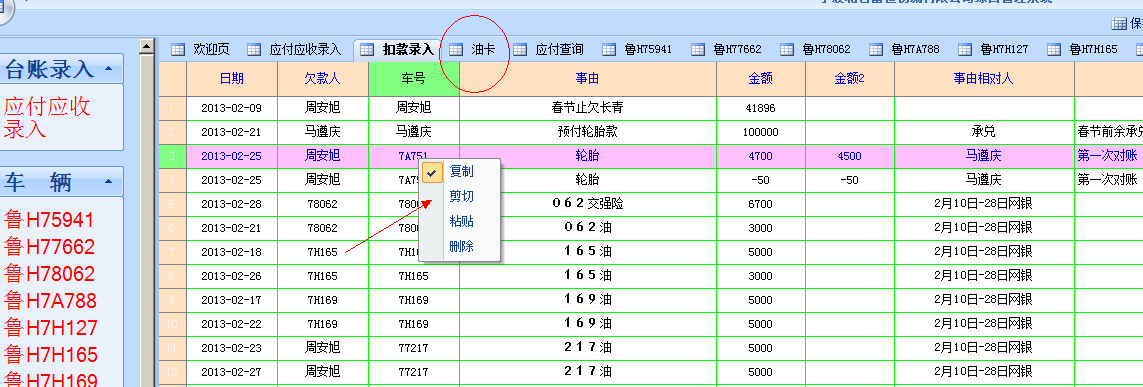Click the amount cell 6700
This screenshot has height=387, width=1143.
761,204
